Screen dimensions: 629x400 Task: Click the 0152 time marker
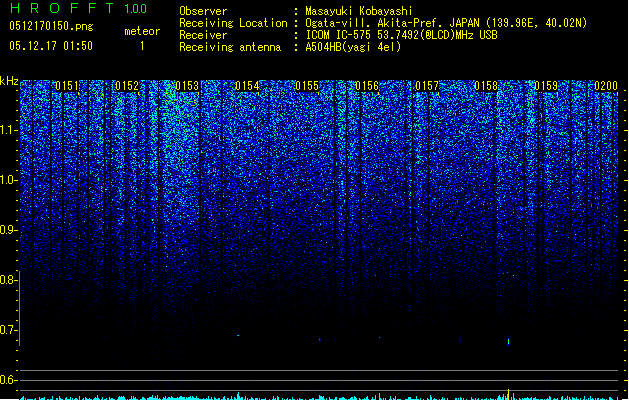pyautogui.click(x=127, y=86)
